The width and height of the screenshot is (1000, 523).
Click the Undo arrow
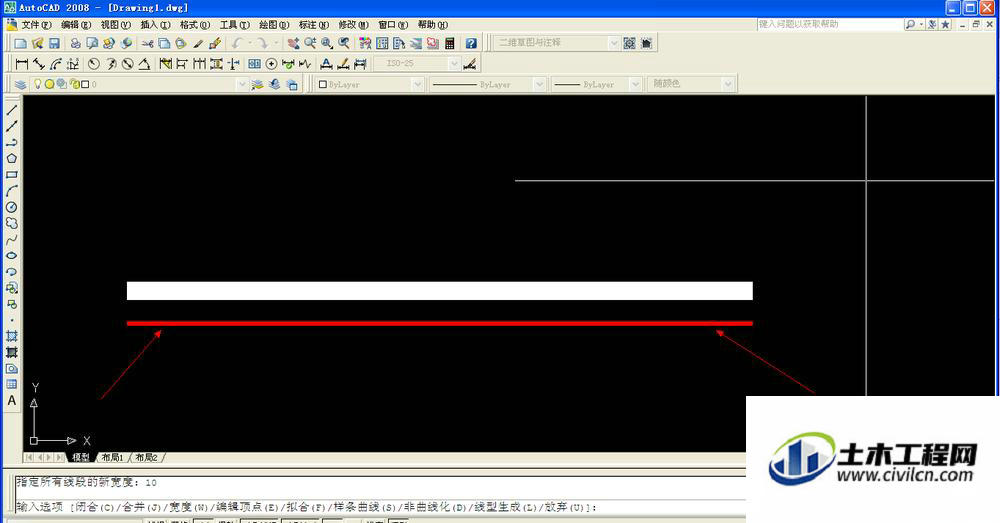click(237, 43)
